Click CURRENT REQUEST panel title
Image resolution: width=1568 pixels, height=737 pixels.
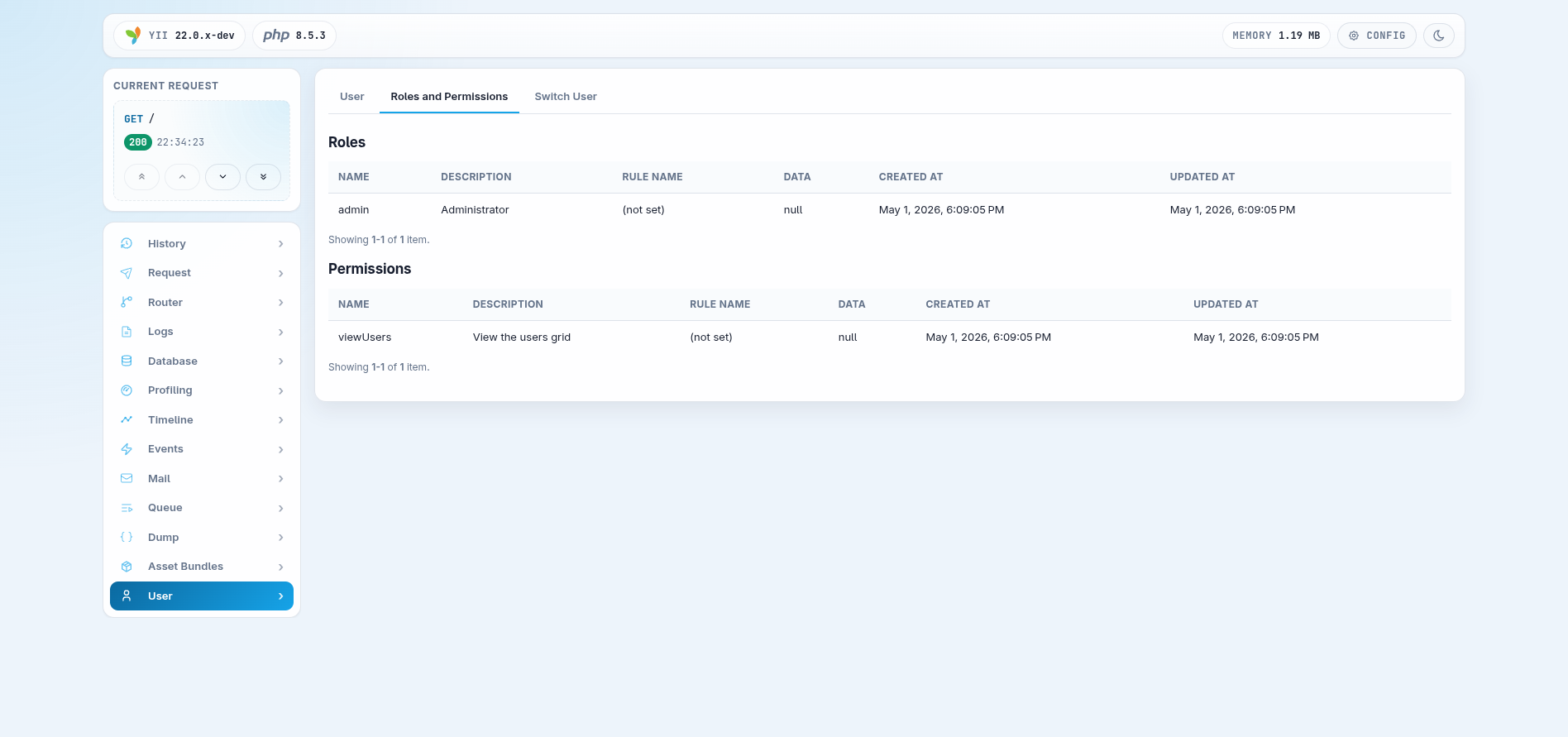click(x=166, y=86)
